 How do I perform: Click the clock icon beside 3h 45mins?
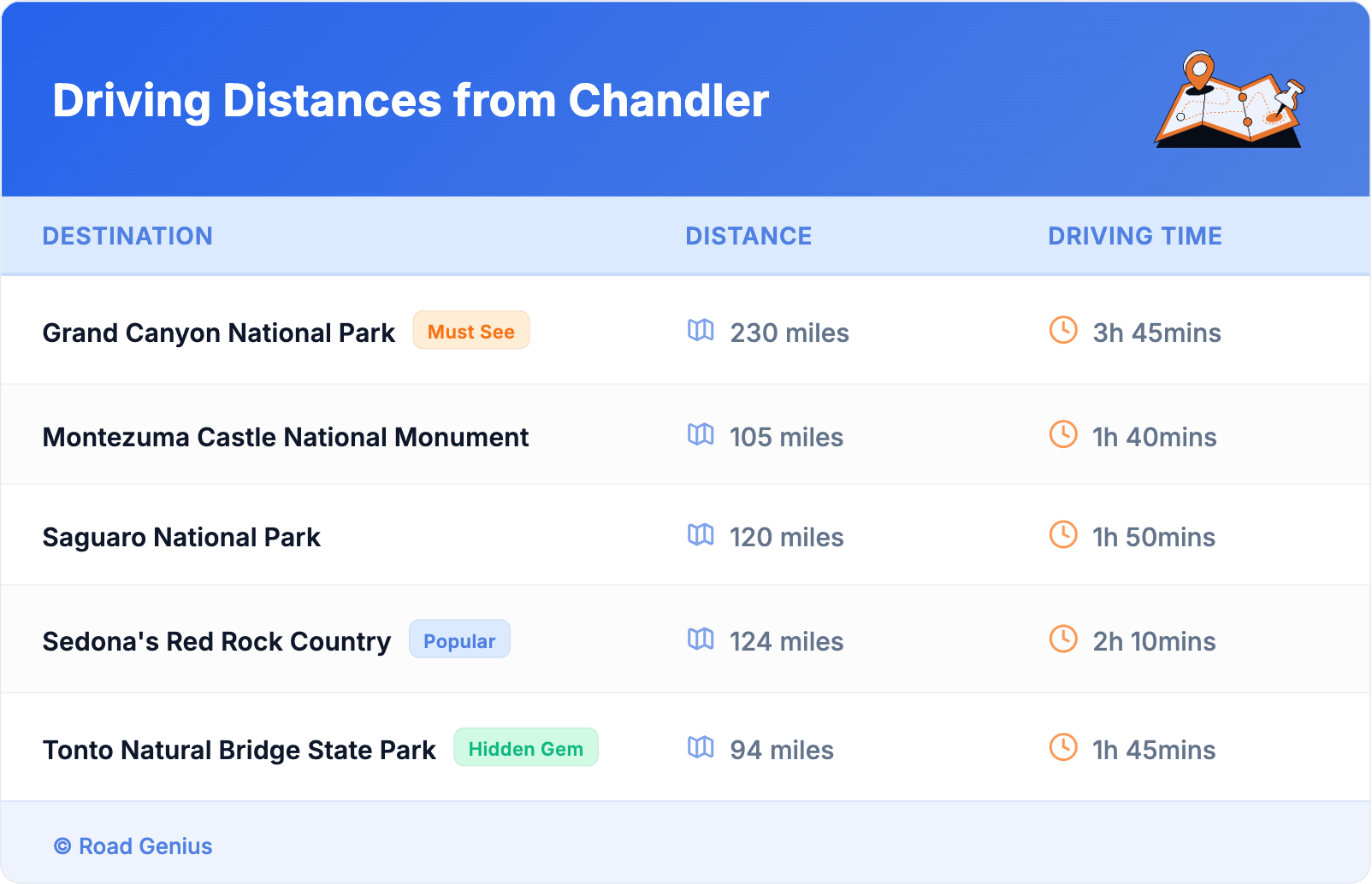tap(1063, 330)
